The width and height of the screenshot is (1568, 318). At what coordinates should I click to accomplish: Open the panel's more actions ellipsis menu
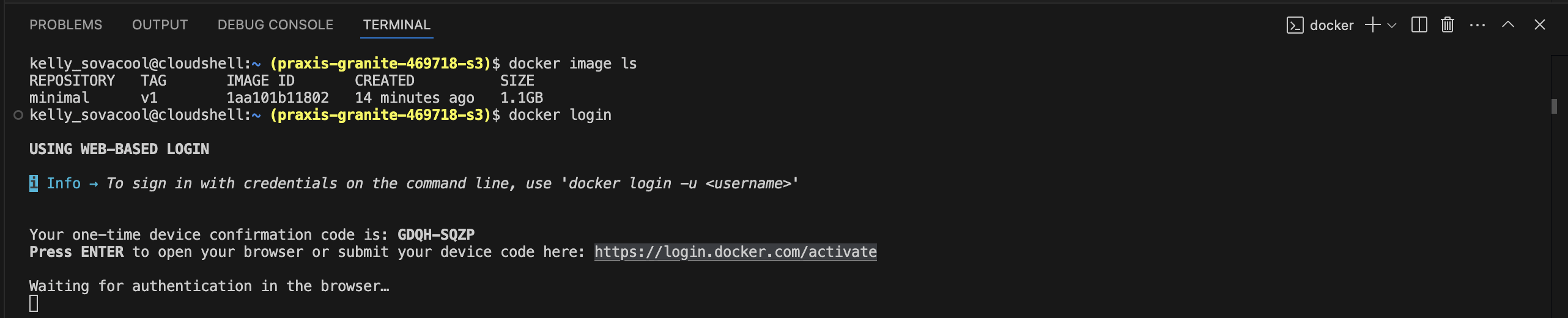coord(1477,25)
